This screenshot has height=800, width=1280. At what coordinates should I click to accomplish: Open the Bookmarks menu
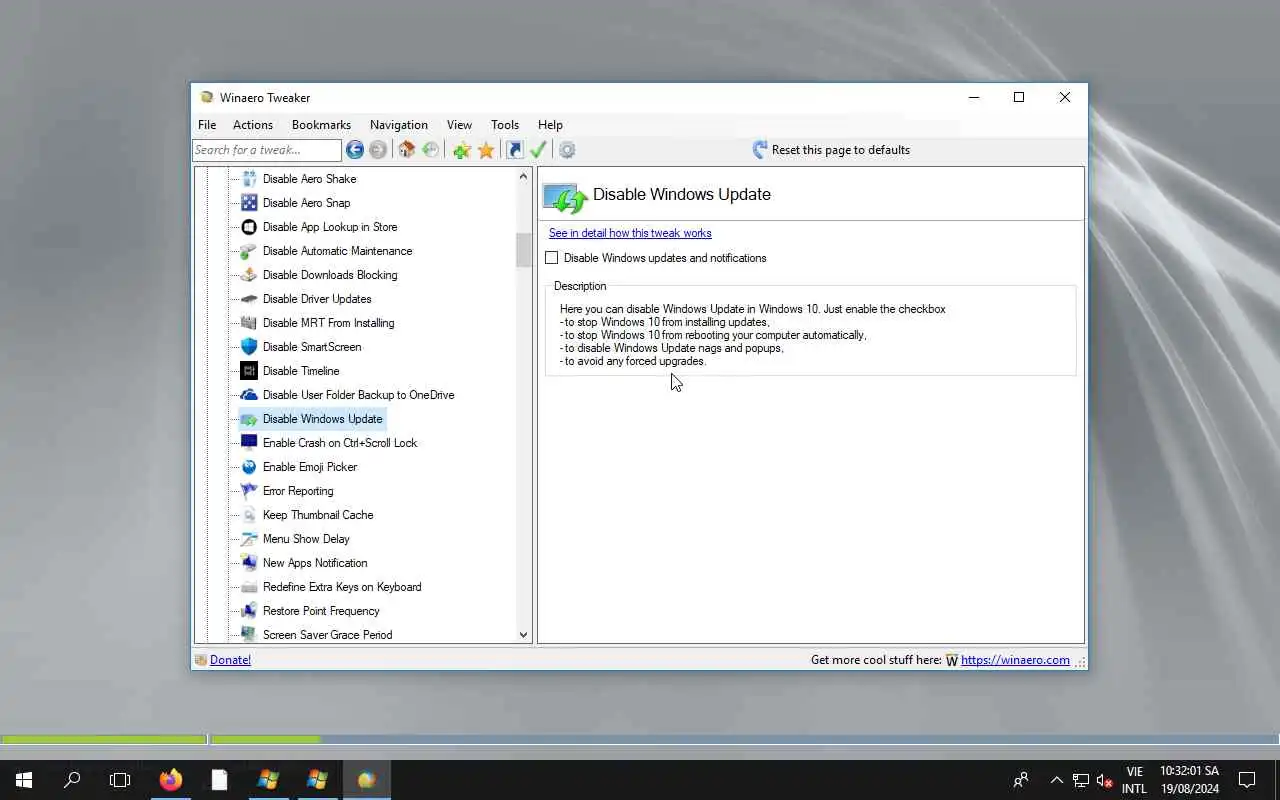pyautogui.click(x=321, y=125)
